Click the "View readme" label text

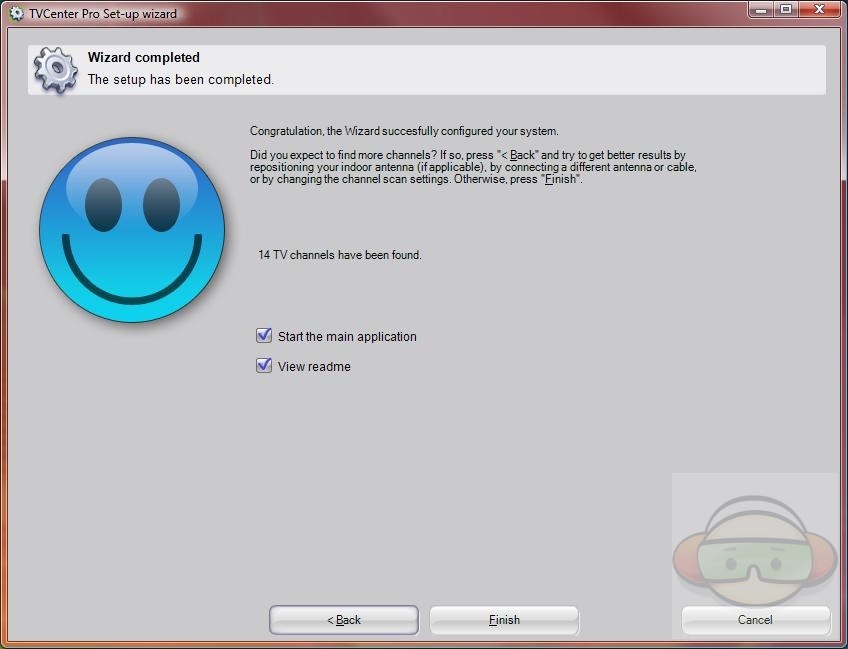pos(314,367)
